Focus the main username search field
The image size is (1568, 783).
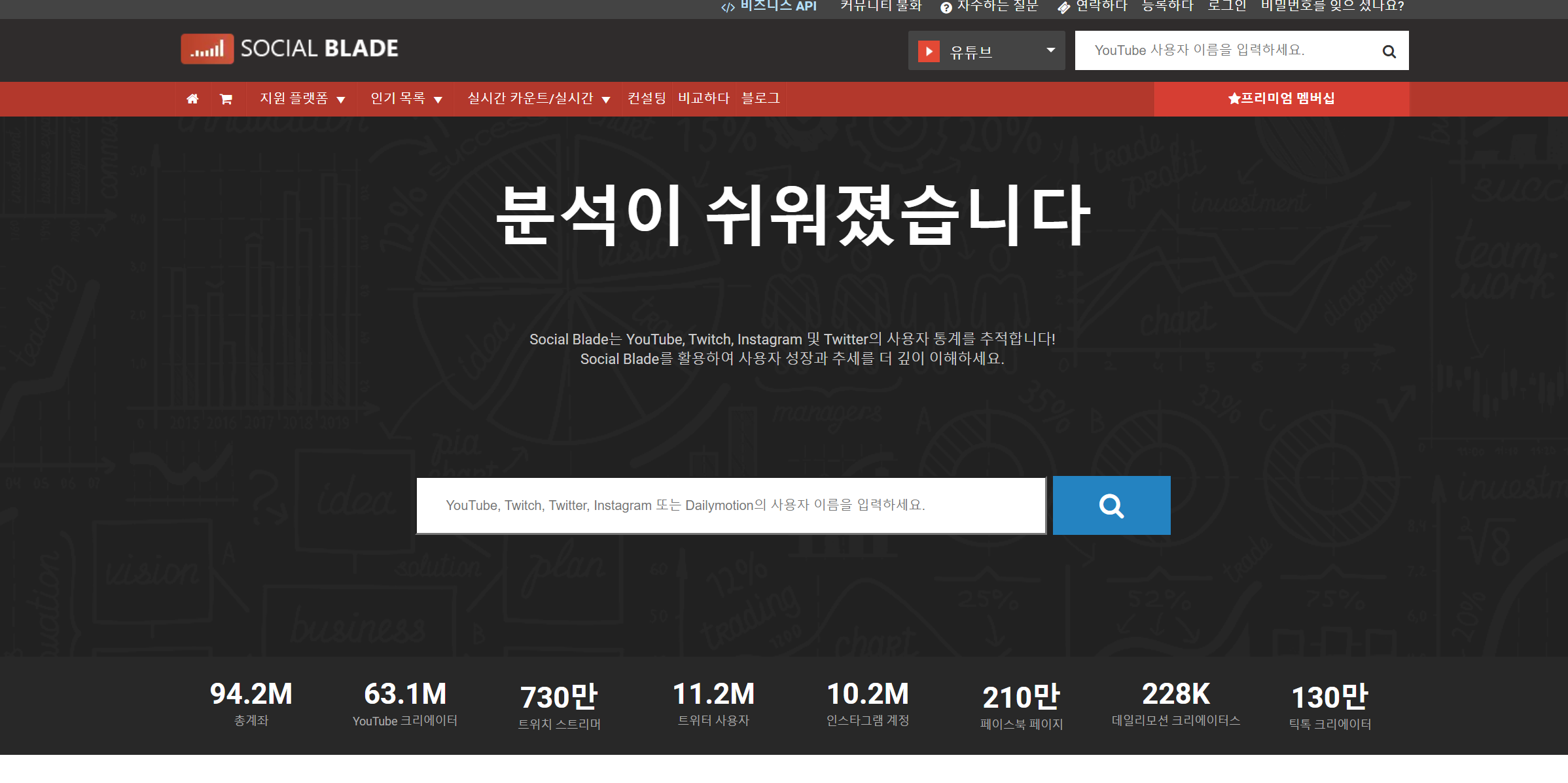click(x=730, y=505)
